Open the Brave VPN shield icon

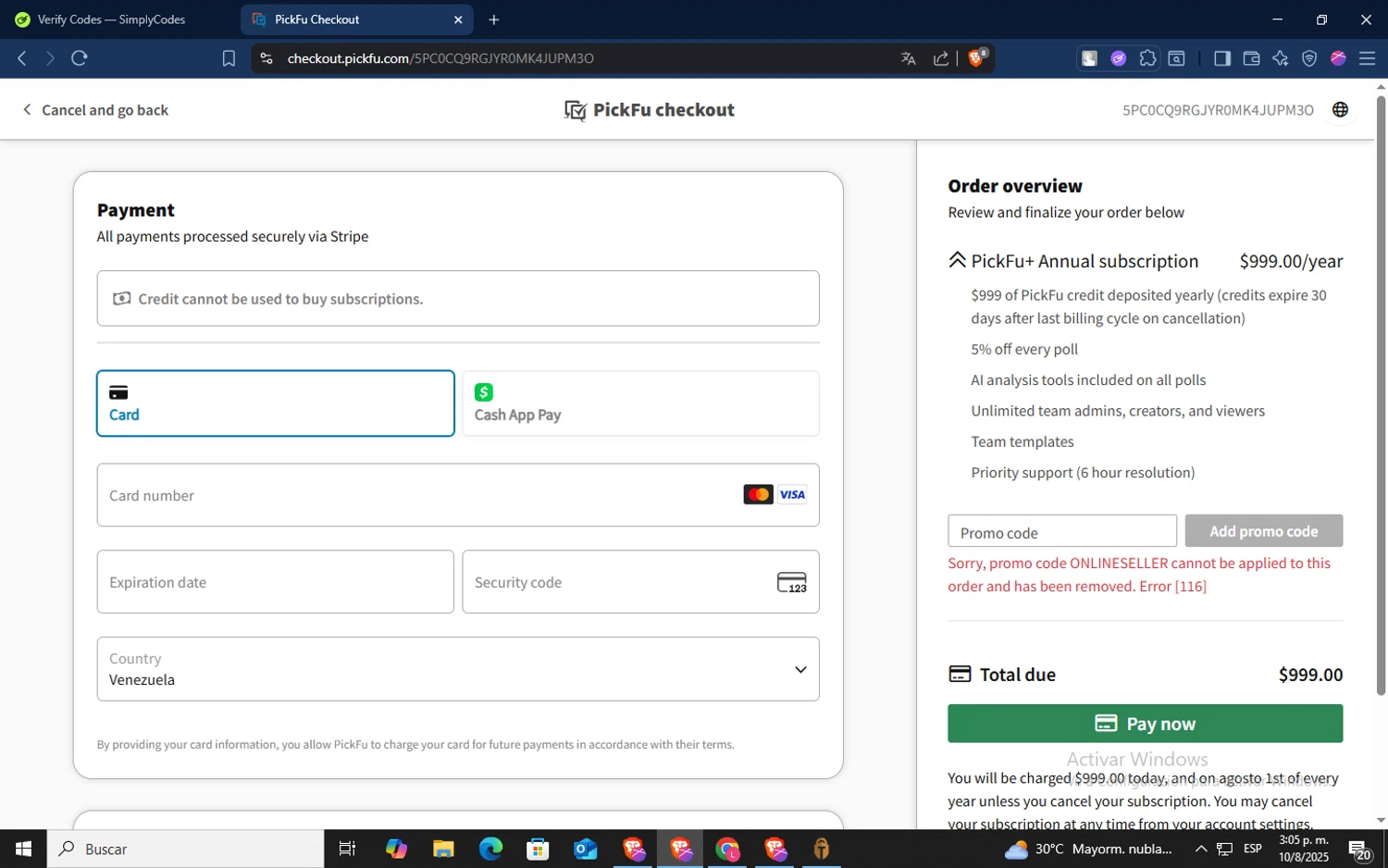(1309, 58)
